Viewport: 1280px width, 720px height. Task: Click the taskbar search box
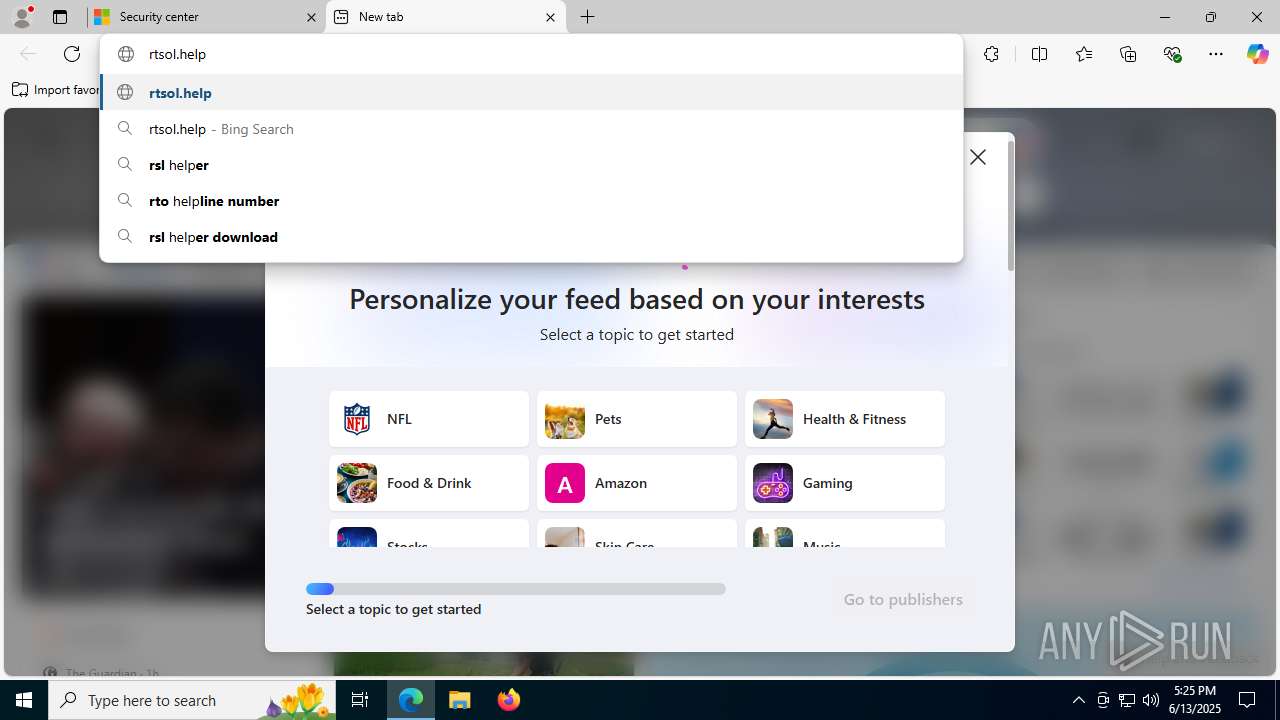click(193, 700)
